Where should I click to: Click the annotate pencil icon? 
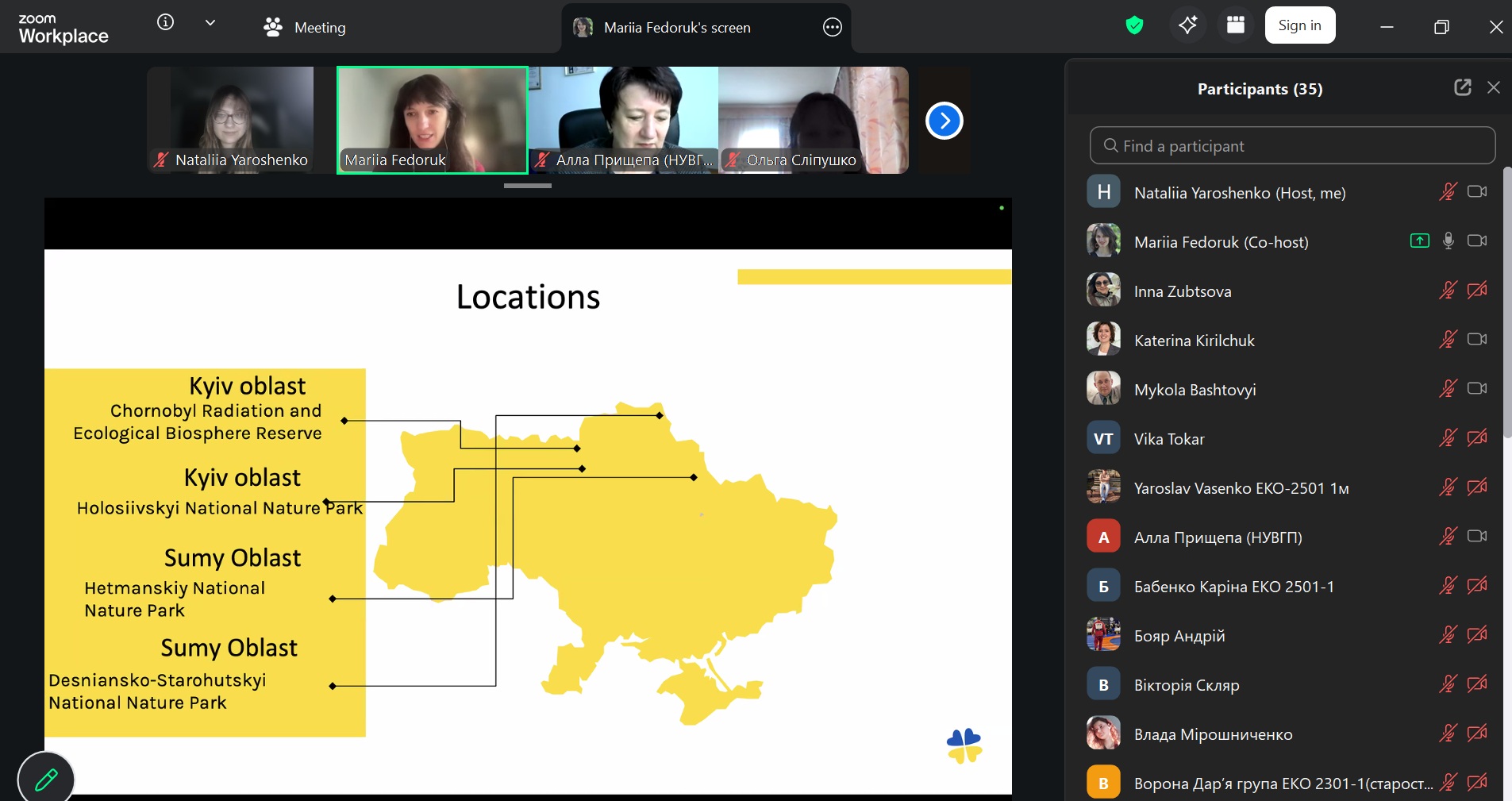point(46,780)
